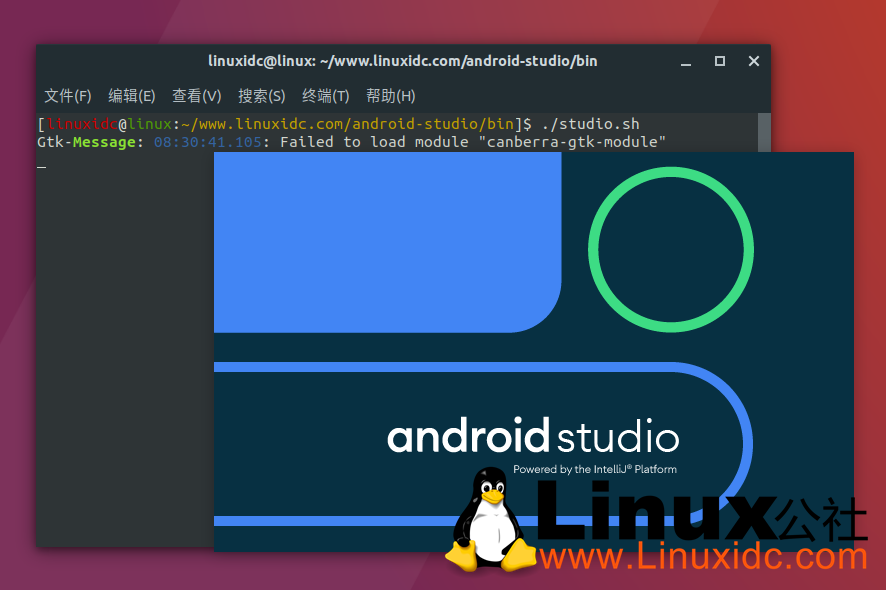886x590 pixels.
Task: Click the timestamp 08:30:41.105
Action: [208, 142]
